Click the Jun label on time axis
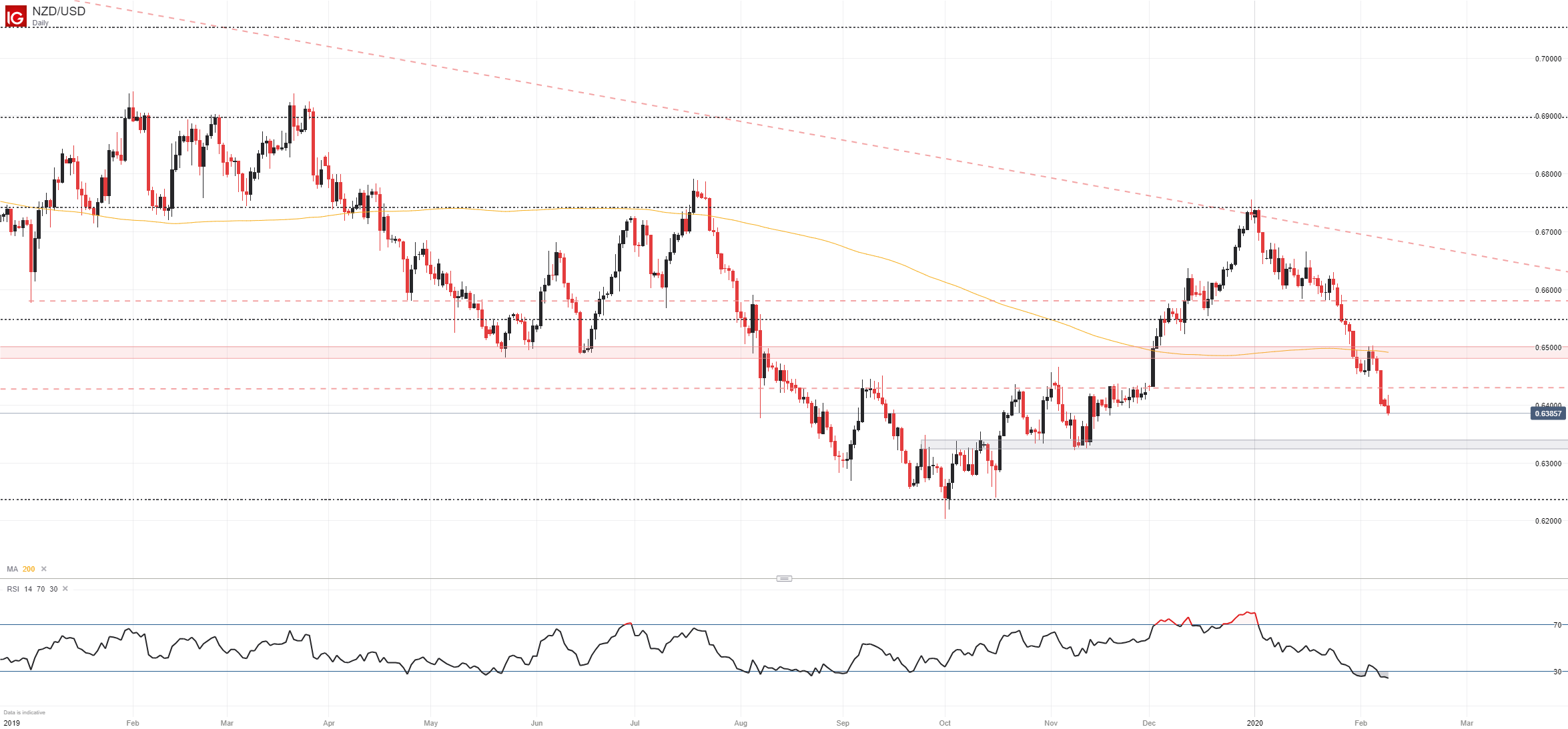The width and height of the screenshot is (1568, 729). tap(536, 723)
